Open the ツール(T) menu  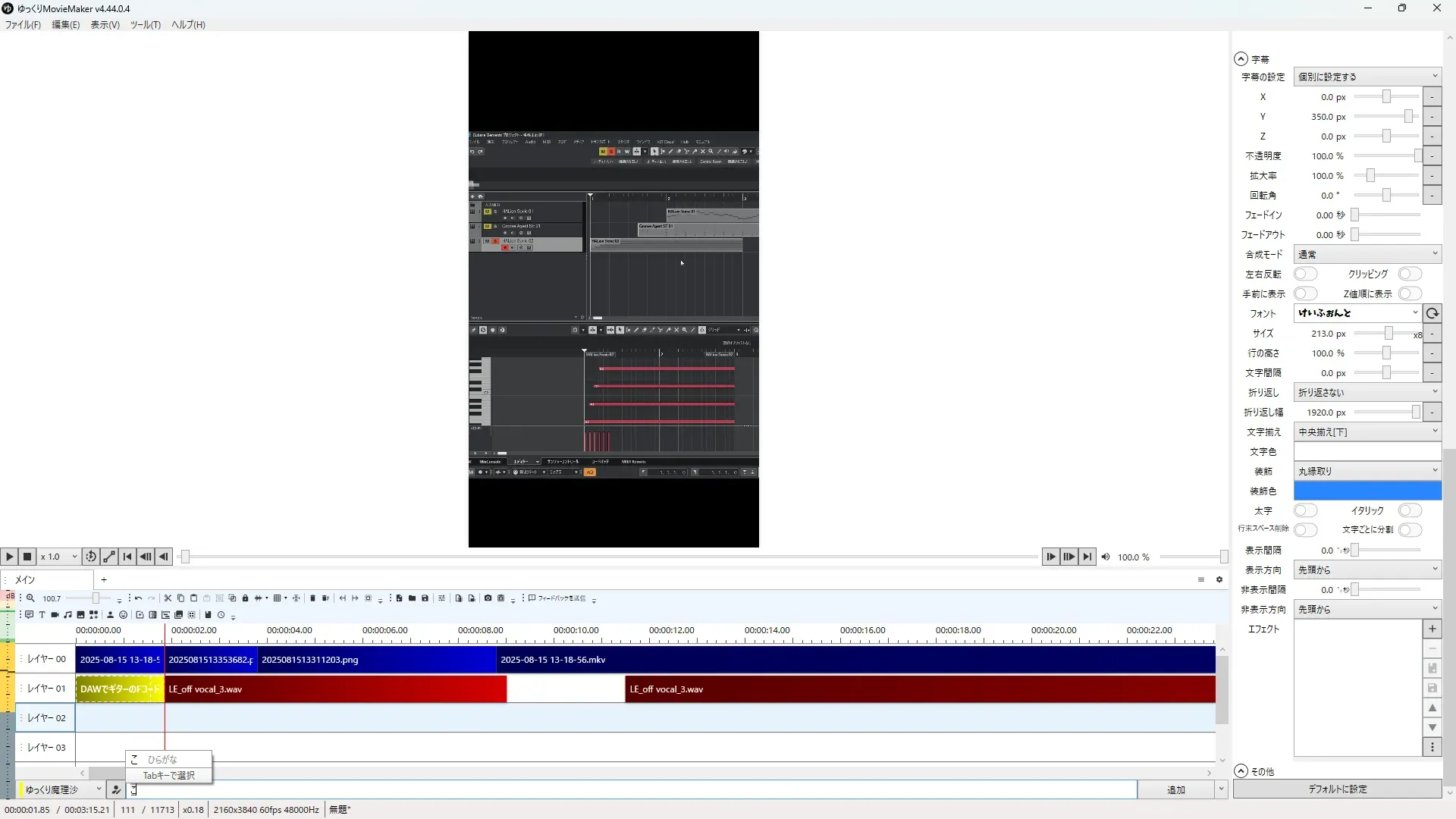pyautogui.click(x=145, y=25)
